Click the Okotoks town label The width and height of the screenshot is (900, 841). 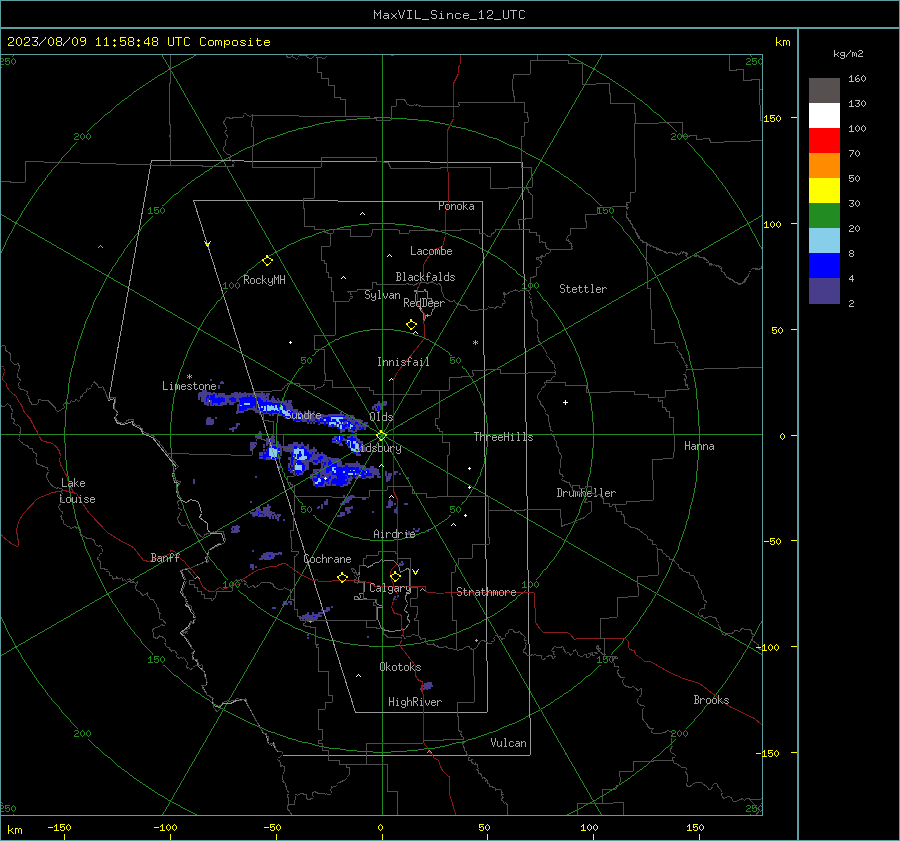coord(400,667)
